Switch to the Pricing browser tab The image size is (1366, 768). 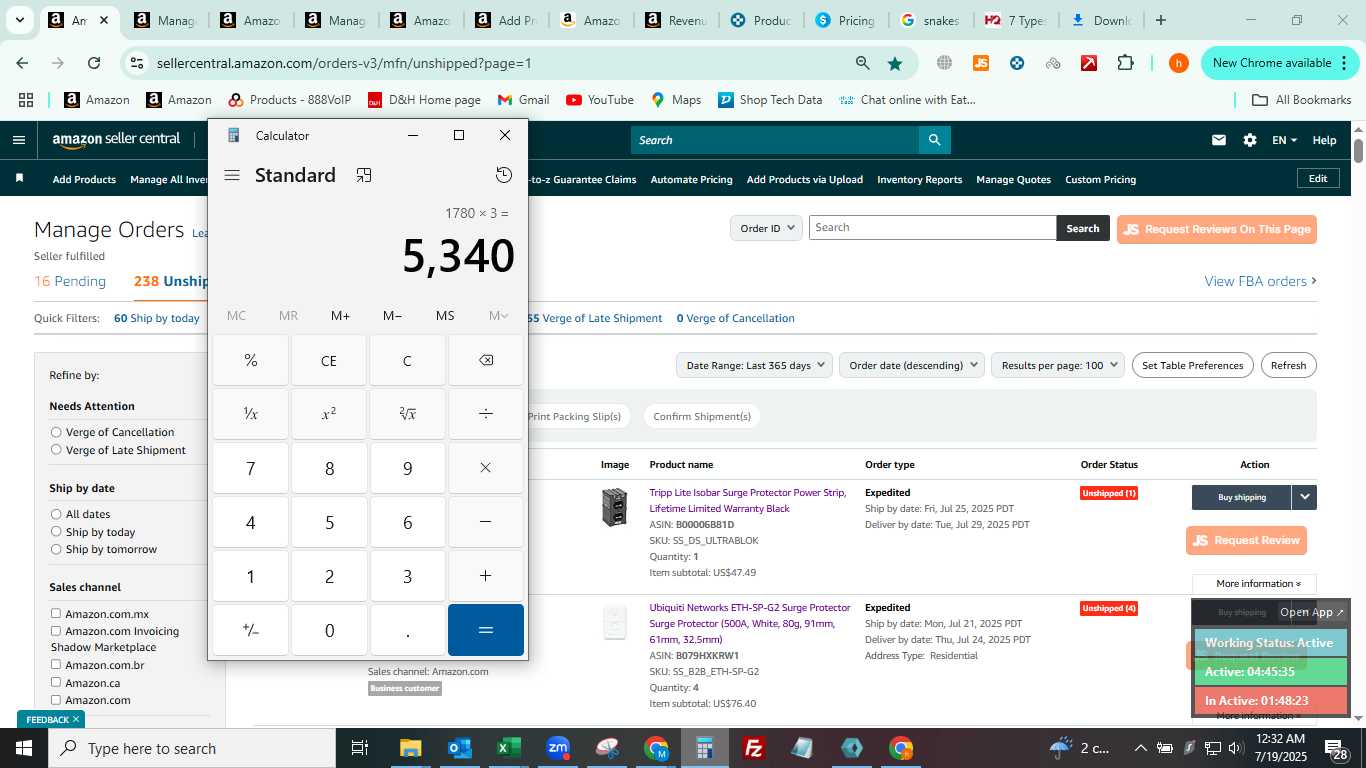pos(844,20)
